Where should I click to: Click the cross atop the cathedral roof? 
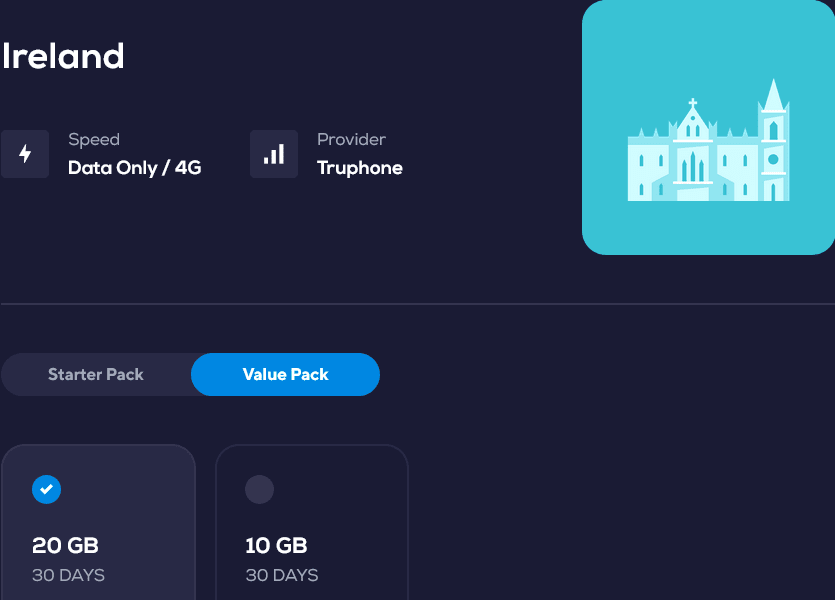[x=692, y=103]
